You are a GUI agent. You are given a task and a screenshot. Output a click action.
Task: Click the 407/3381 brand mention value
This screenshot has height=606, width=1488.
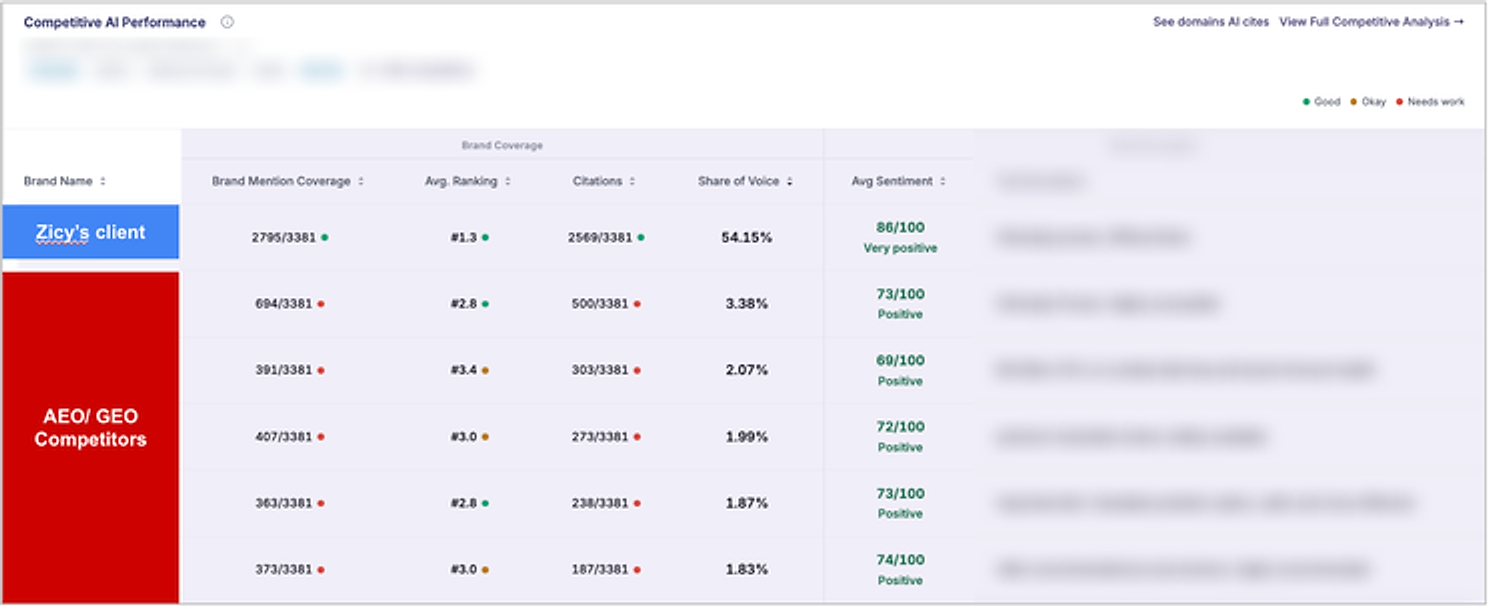[x=284, y=437]
